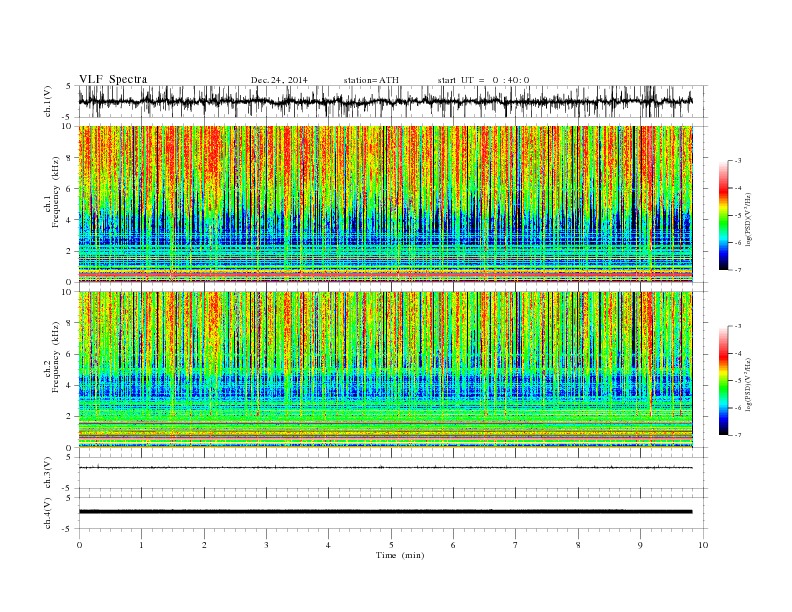Click the 'ch.1(V)' waveform axis label

[x=48, y=101]
